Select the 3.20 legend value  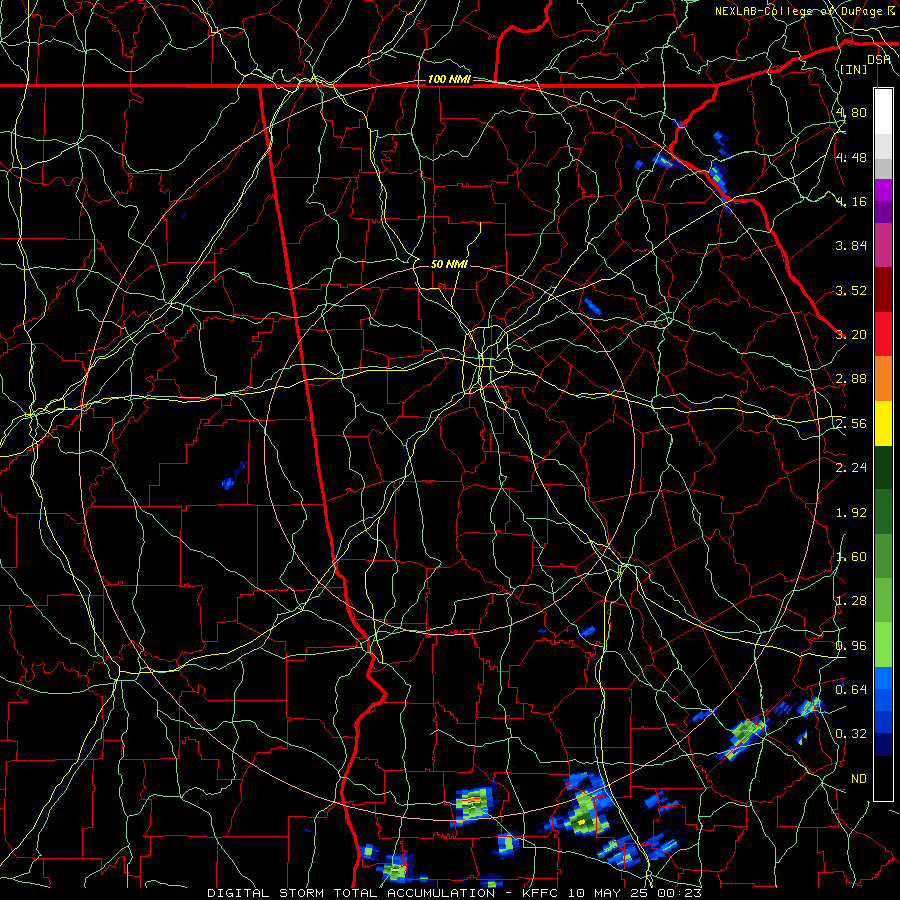851,335
